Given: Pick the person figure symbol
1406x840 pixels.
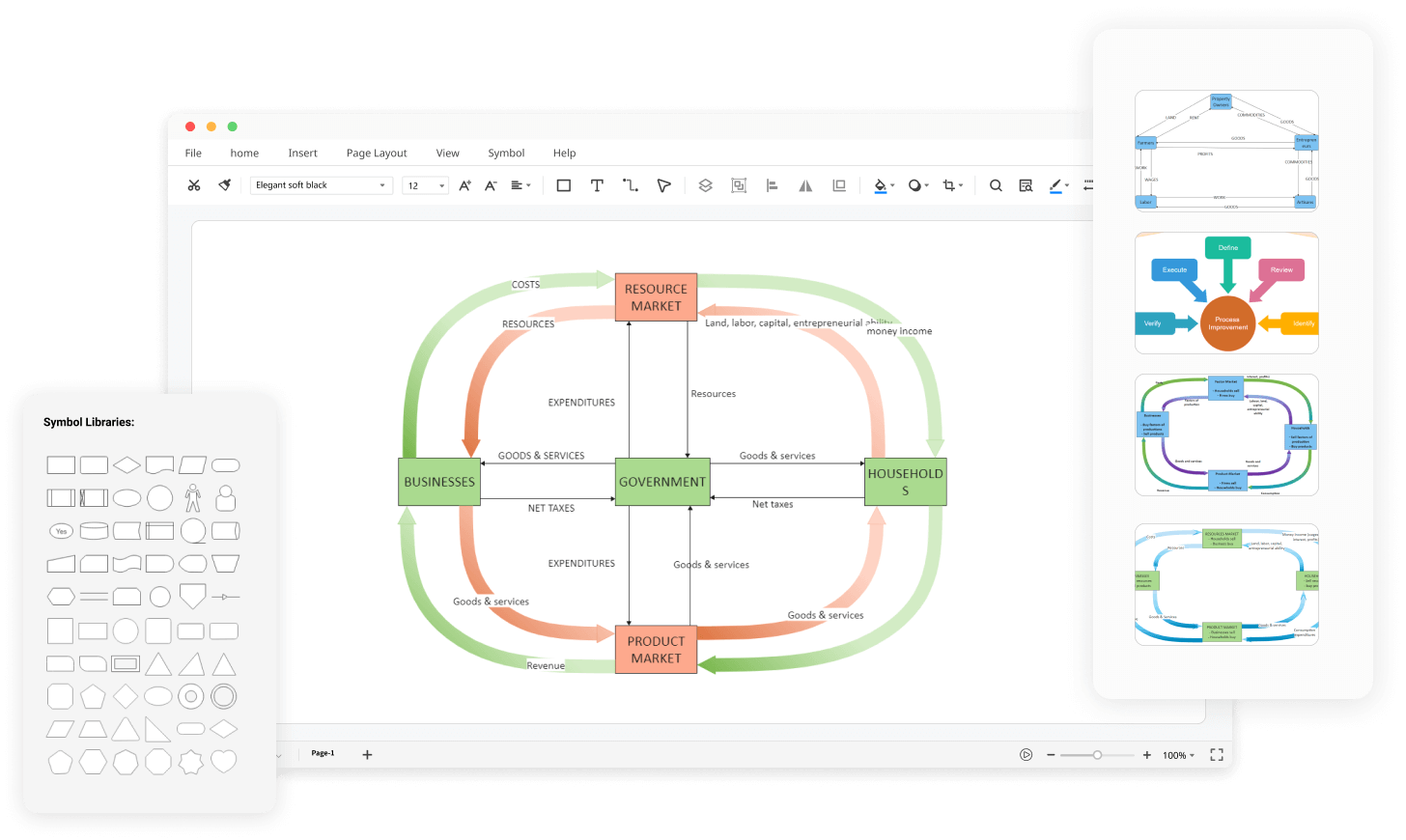Looking at the screenshot, I should pos(193,498).
